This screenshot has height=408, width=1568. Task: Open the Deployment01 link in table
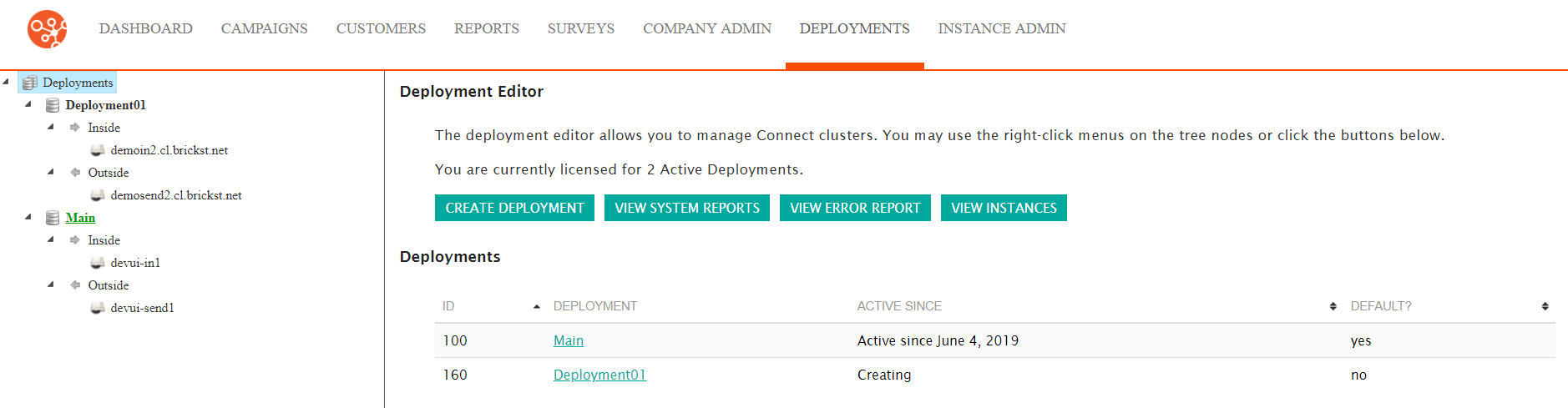599,375
